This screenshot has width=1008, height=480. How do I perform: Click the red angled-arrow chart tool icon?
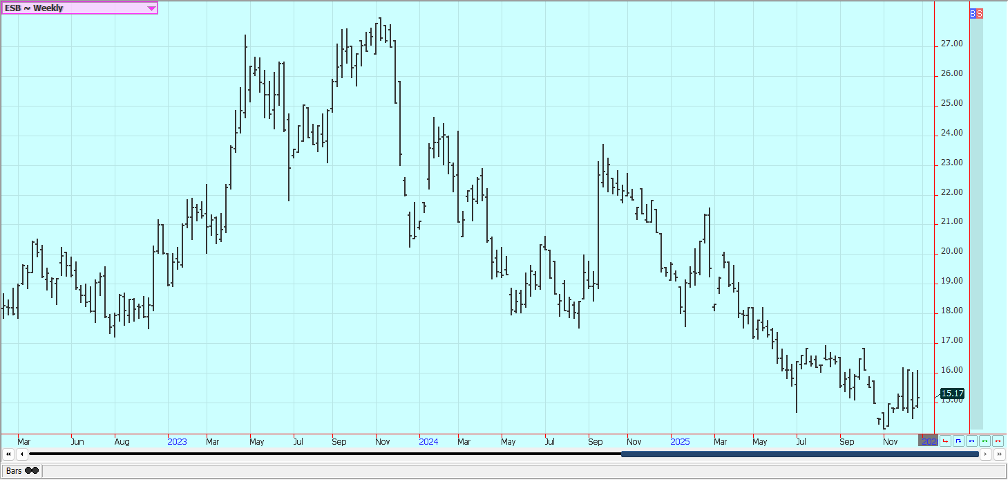945,440
